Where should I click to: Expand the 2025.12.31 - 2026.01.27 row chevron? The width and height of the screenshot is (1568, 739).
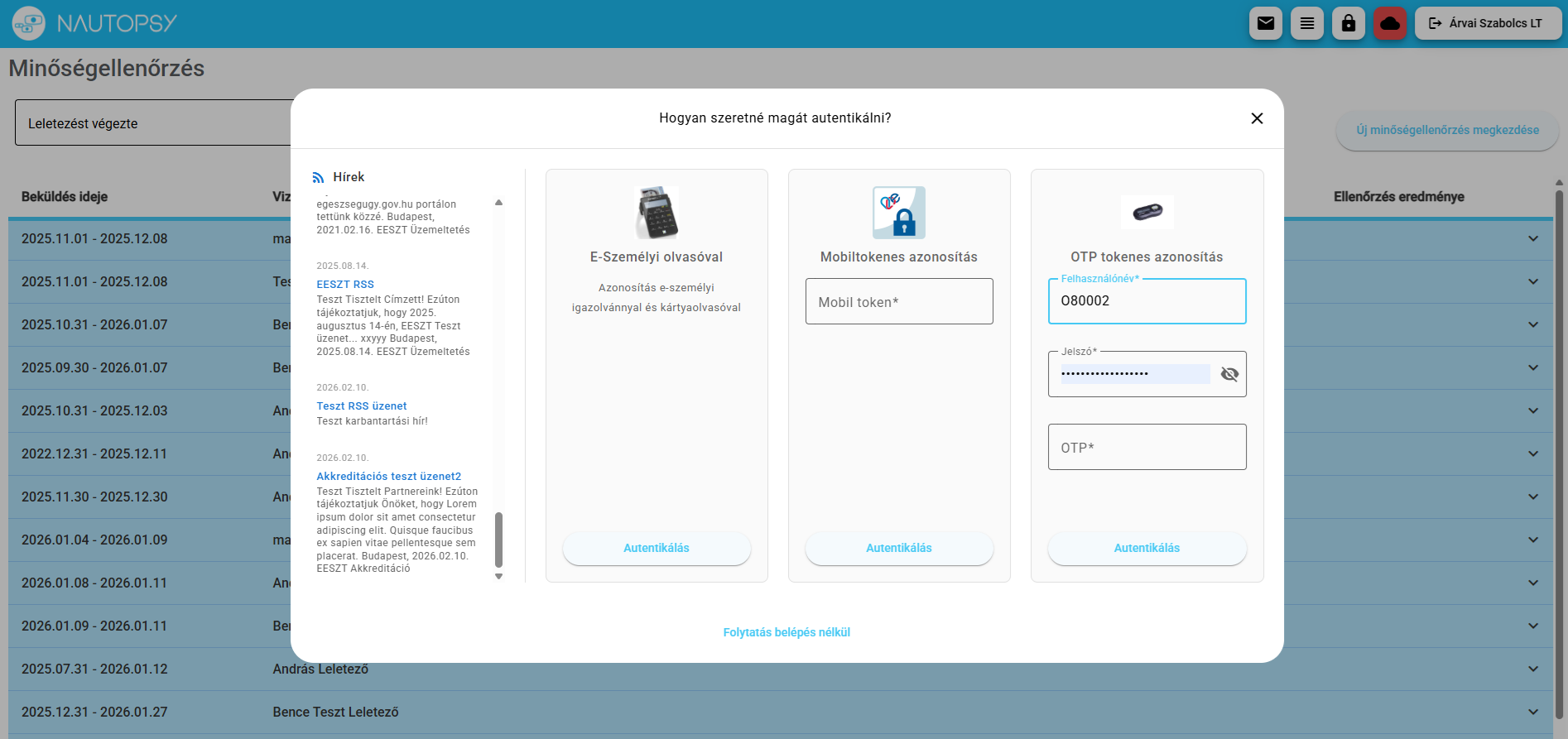point(1532,713)
